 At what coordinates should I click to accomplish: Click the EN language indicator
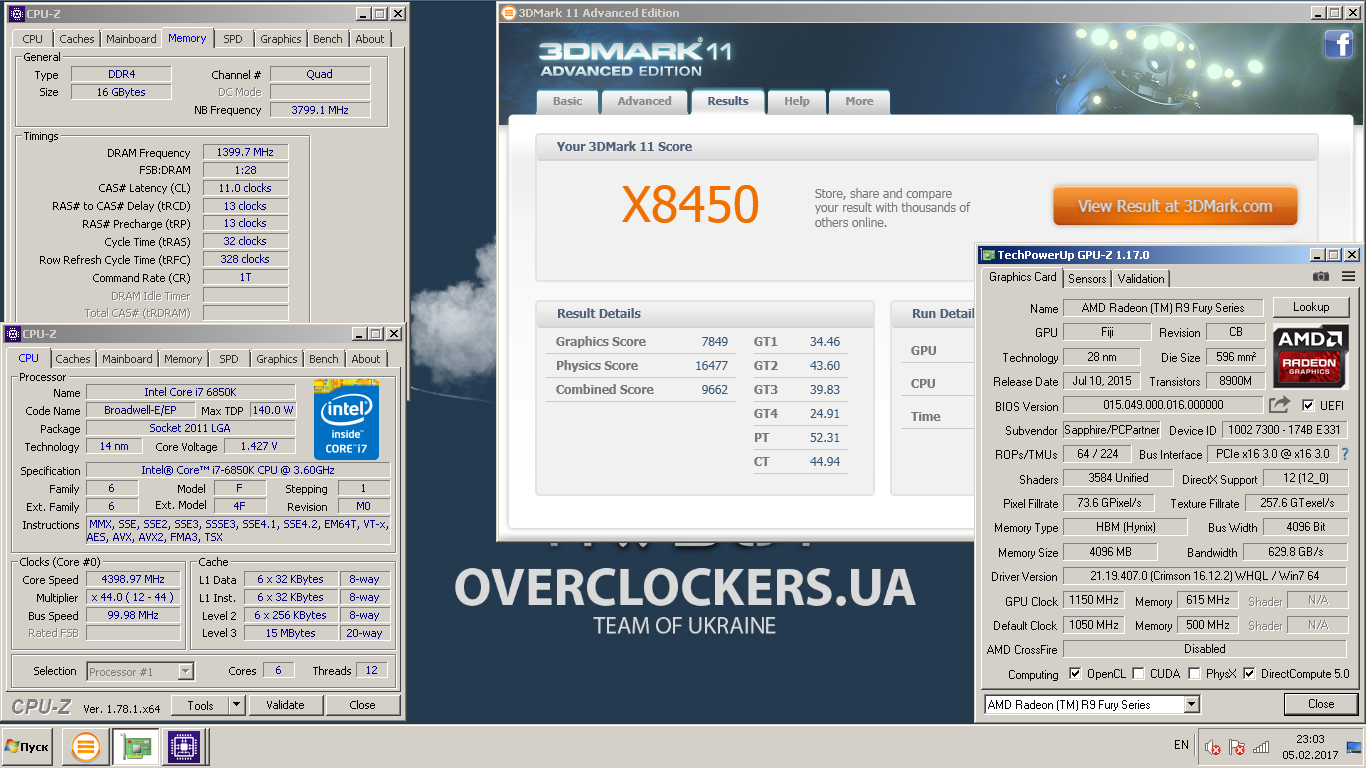tap(1181, 745)
